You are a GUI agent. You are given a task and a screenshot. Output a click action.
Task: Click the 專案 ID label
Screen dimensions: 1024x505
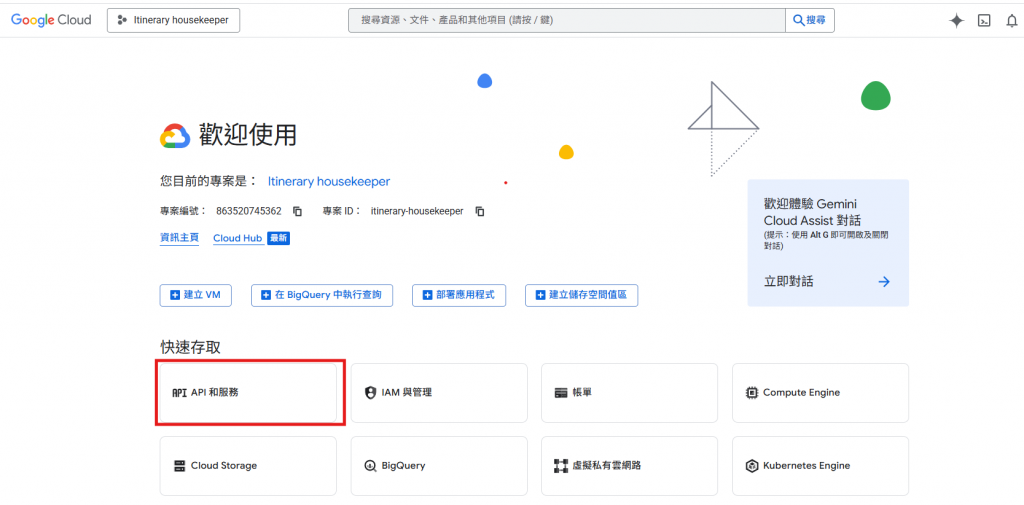click(x=342, y=212)
